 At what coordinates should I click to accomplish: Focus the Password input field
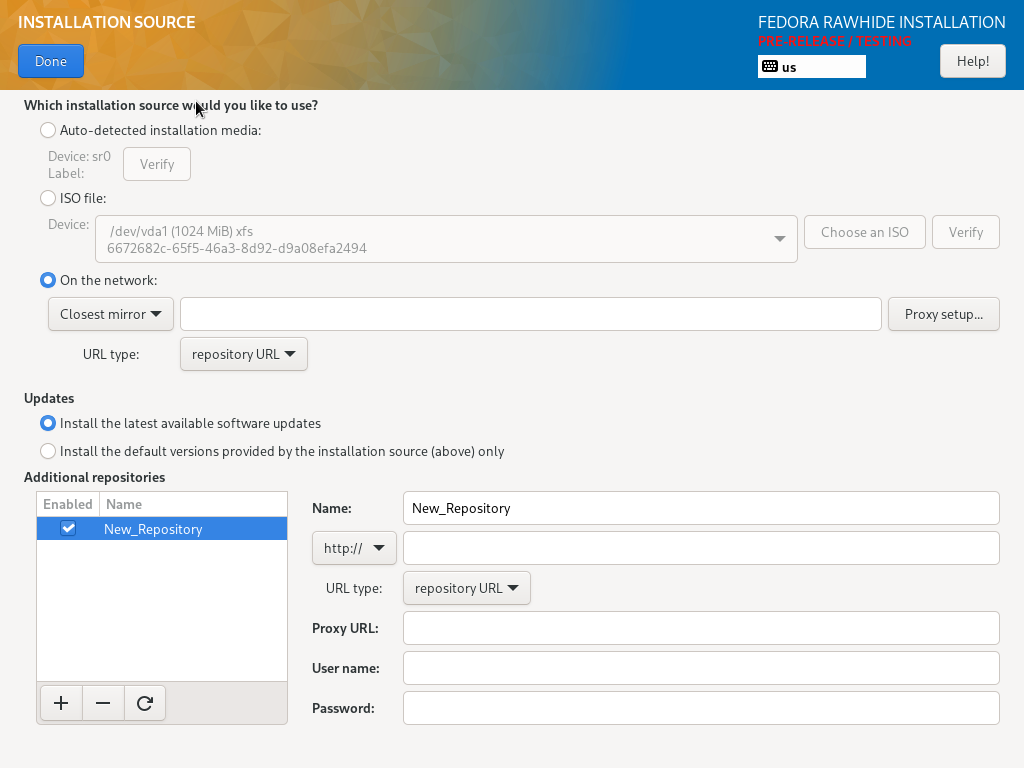[701, 708]
